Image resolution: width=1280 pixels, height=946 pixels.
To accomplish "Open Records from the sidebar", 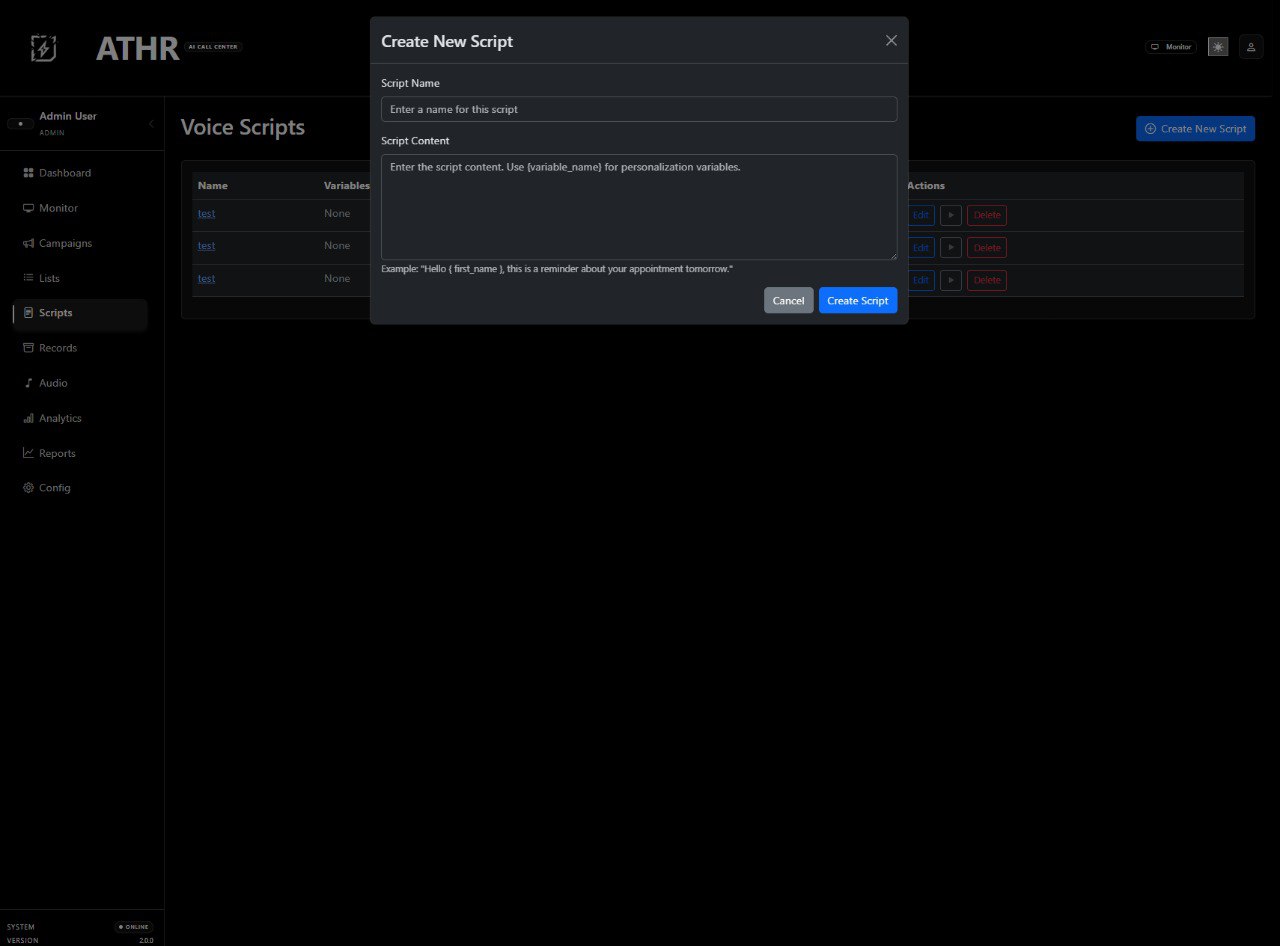I will [x=80, y=348].
